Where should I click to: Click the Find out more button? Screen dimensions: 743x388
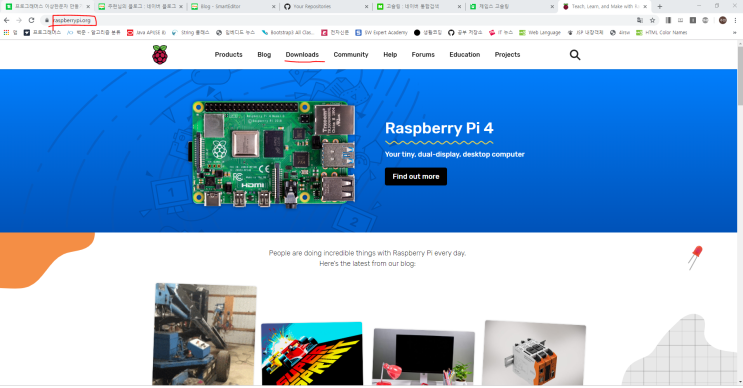[416, 176]
